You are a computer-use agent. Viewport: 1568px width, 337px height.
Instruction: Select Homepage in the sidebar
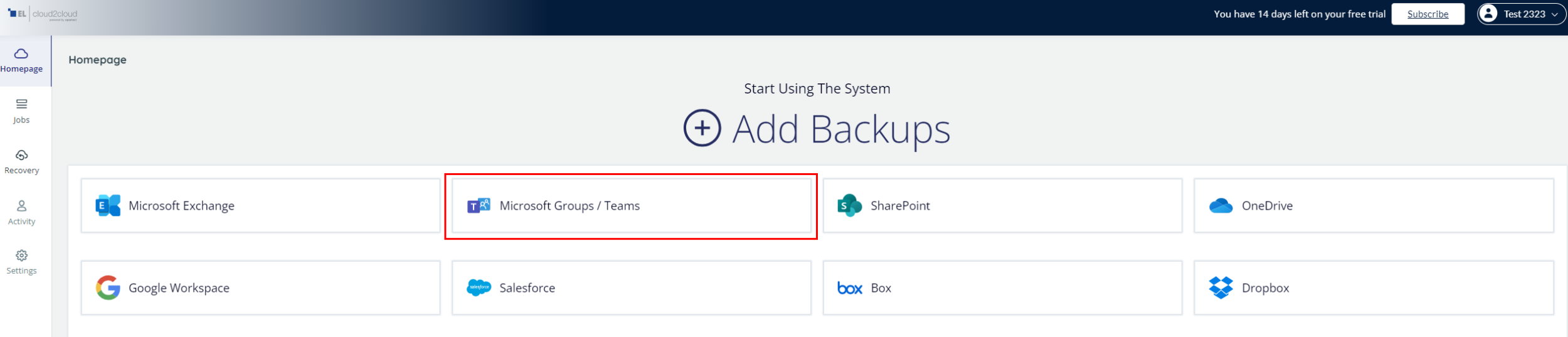(x=21, y=60)
